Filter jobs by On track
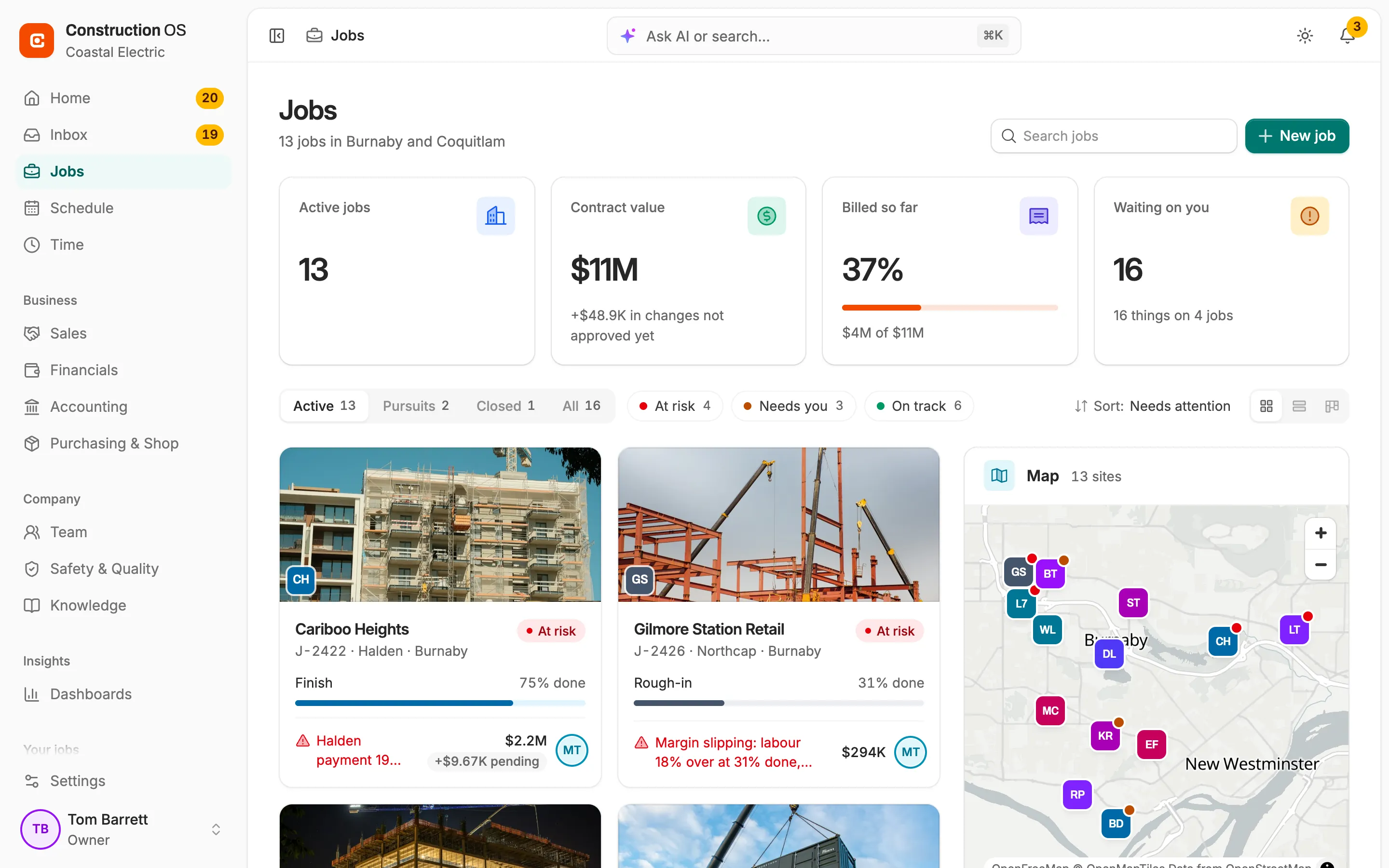 (918, 406)
